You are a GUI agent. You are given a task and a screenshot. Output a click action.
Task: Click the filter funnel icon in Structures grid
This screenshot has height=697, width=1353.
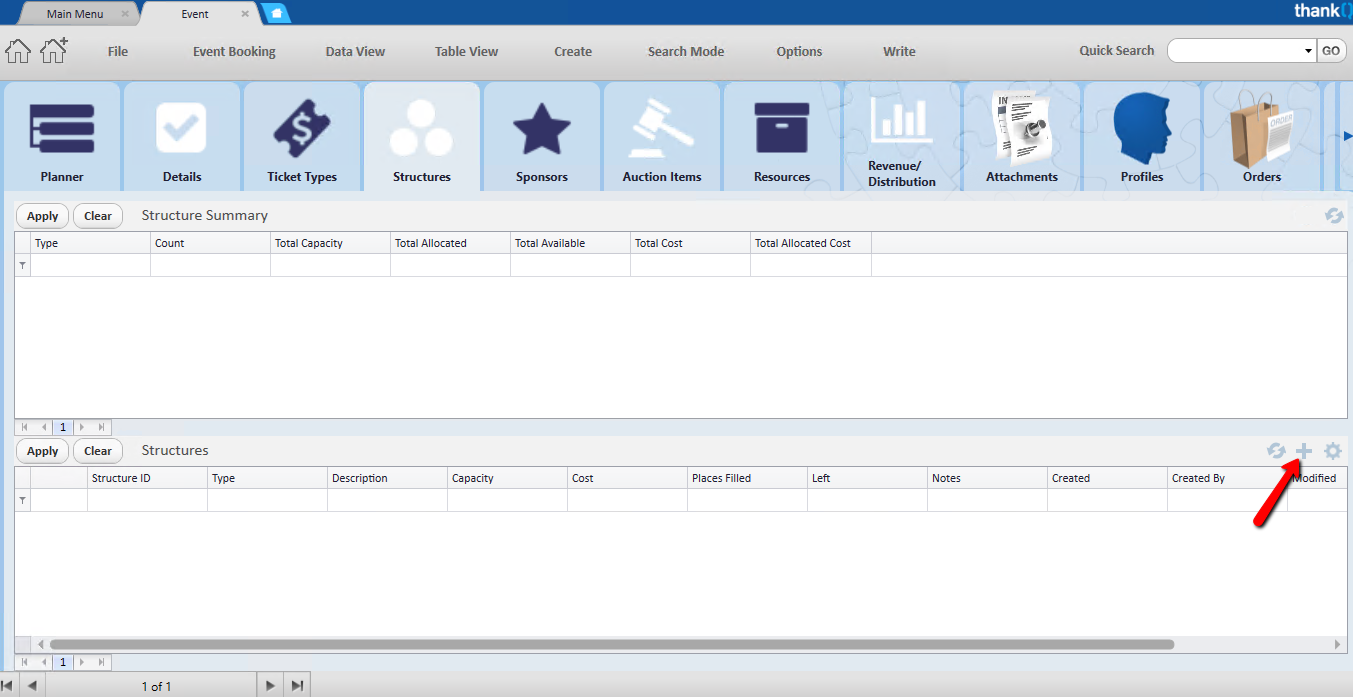pos(22,500)
